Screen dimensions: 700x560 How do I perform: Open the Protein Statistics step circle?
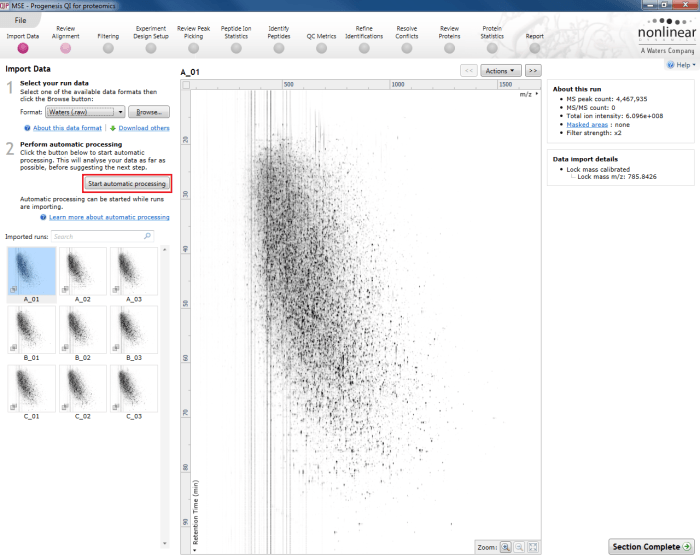coord(492,48)
